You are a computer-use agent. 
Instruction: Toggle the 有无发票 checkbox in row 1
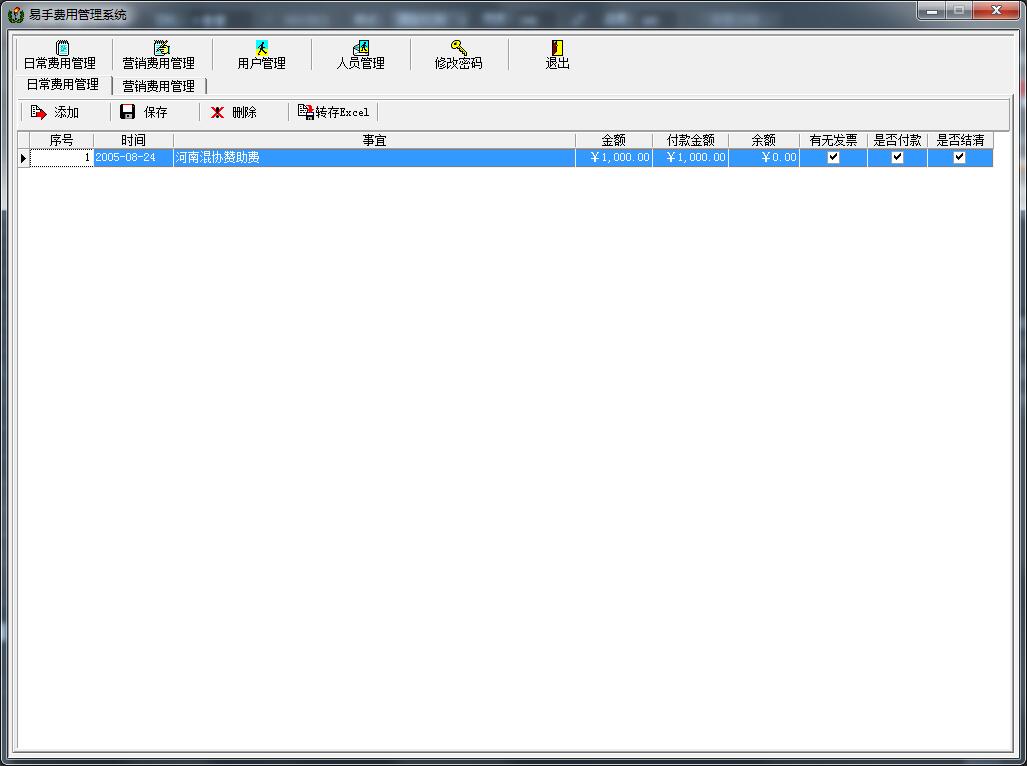click(x=833, y=157)
